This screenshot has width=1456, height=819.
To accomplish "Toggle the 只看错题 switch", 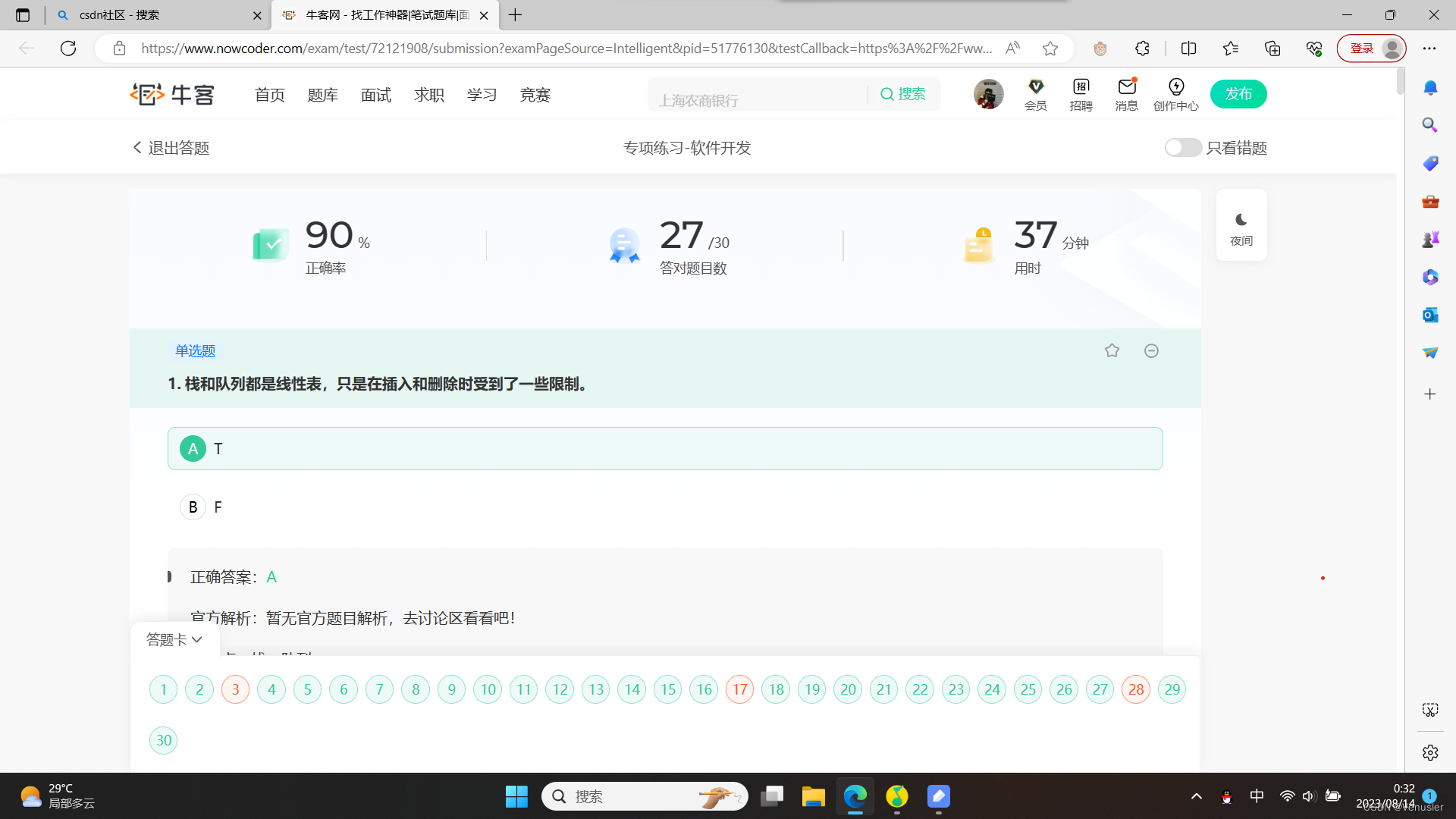I will tap(1183, 148).
